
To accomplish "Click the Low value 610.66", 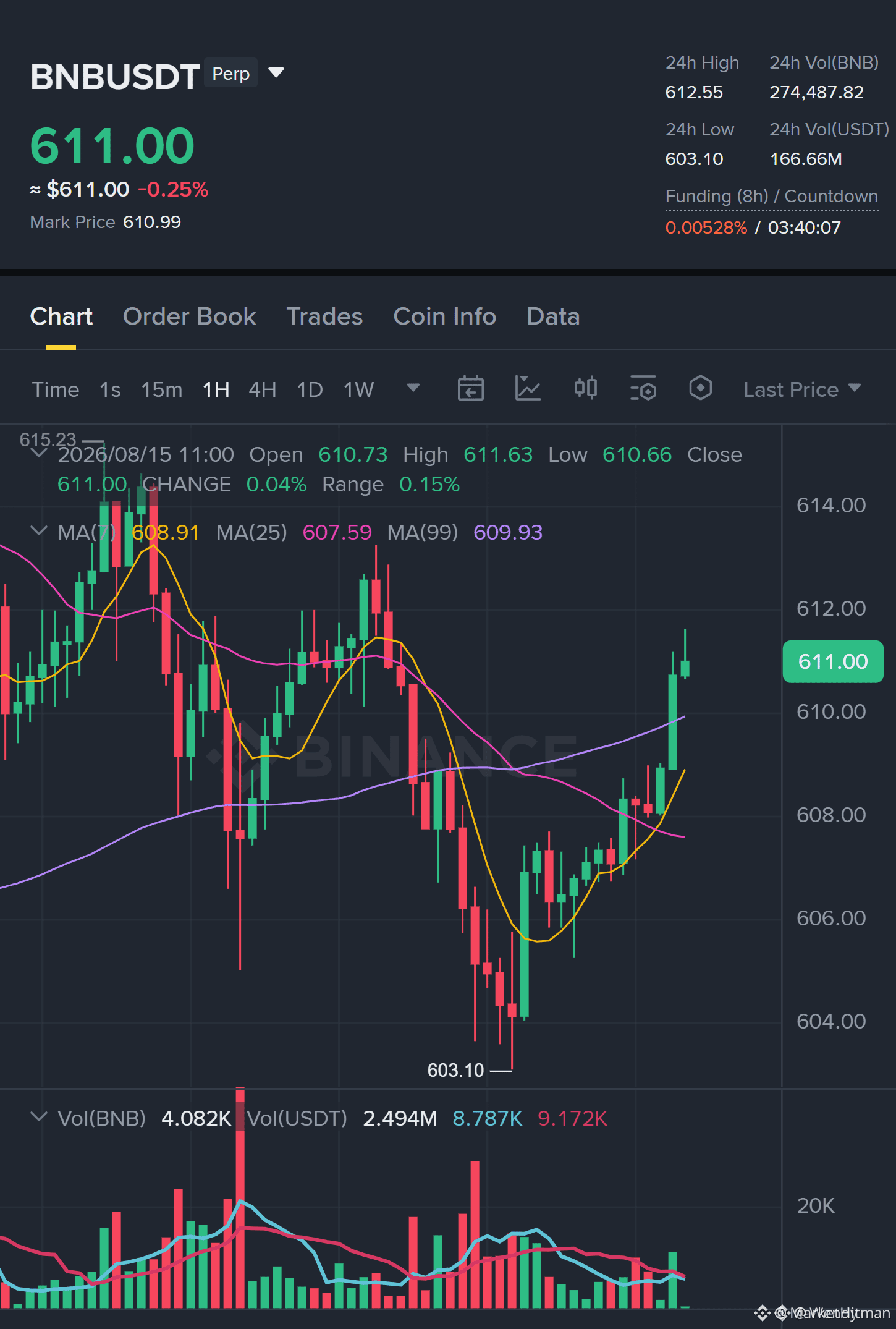I will [x=637, y=454].
